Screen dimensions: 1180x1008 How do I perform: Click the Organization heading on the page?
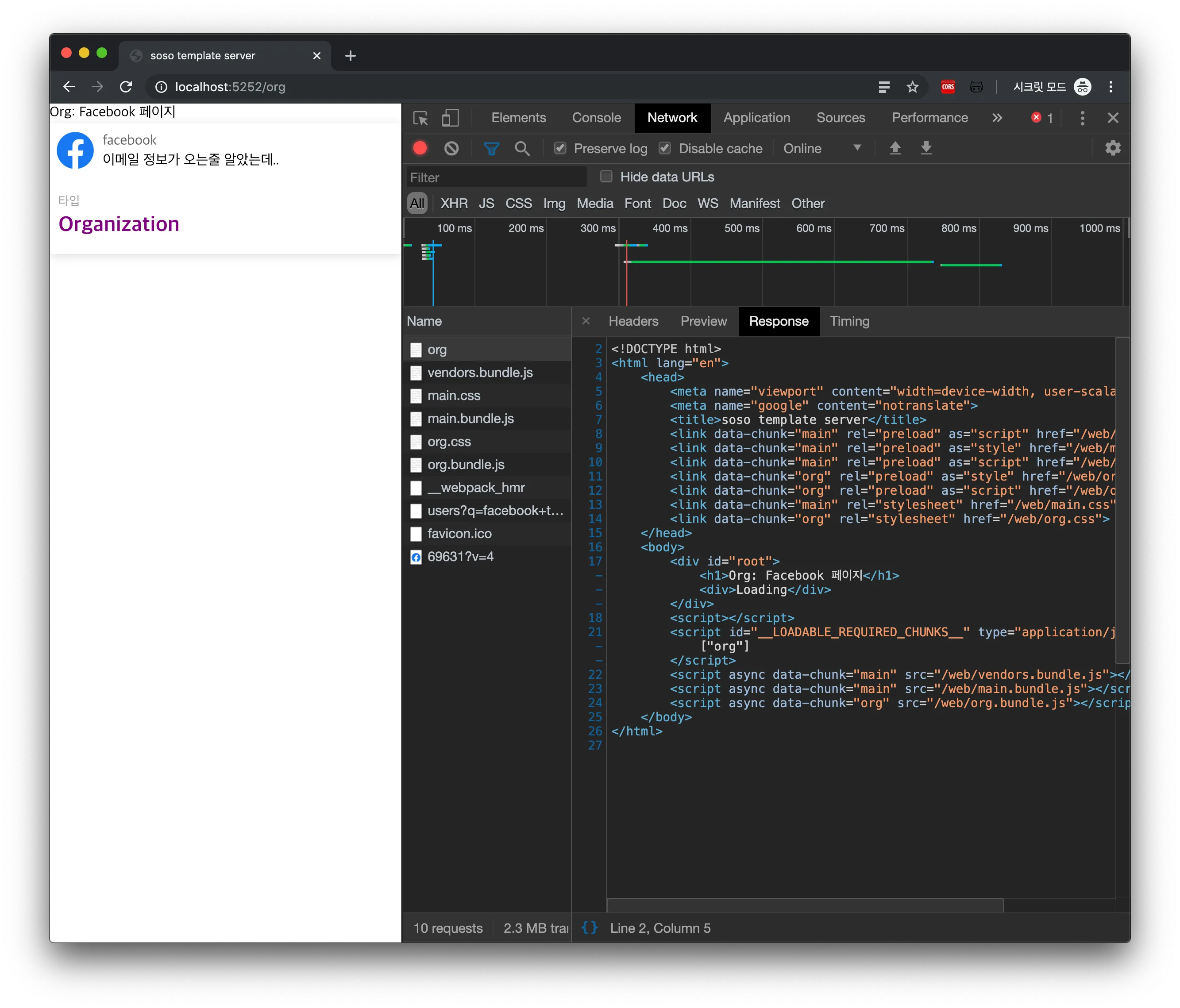(119, 224)
